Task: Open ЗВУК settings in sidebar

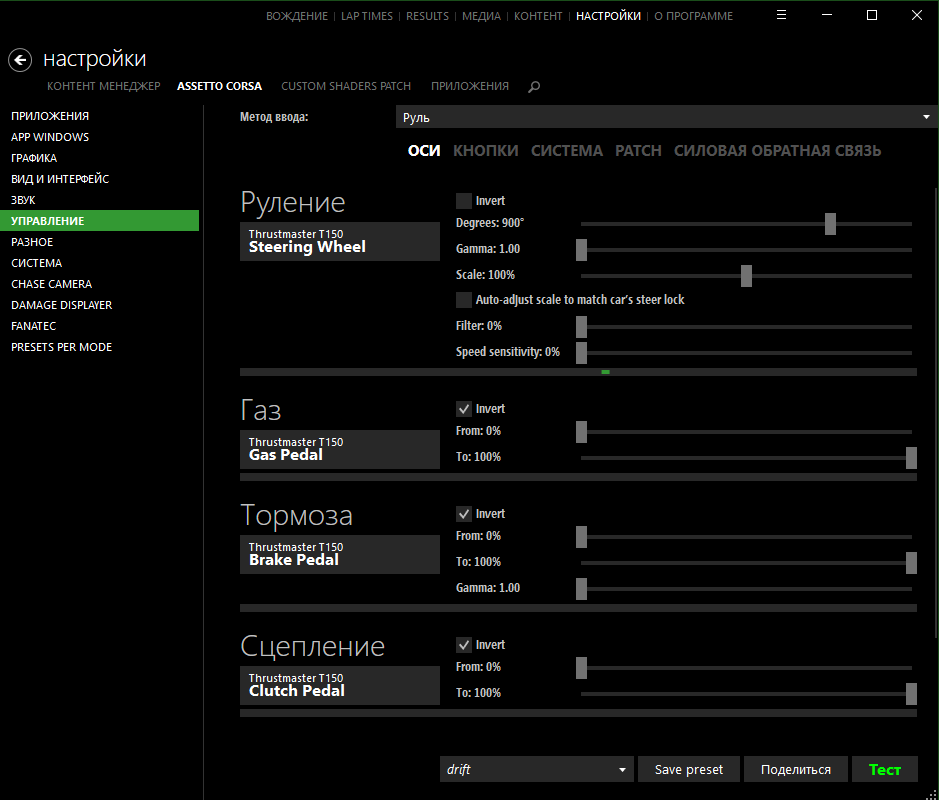Action: point(23,200)
